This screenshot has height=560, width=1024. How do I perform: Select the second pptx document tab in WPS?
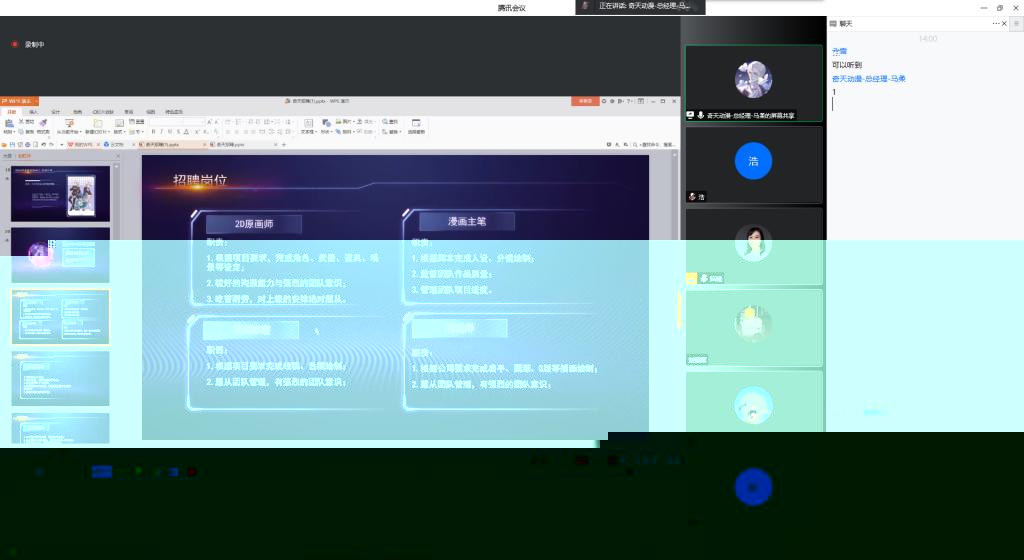click(243, 144)
